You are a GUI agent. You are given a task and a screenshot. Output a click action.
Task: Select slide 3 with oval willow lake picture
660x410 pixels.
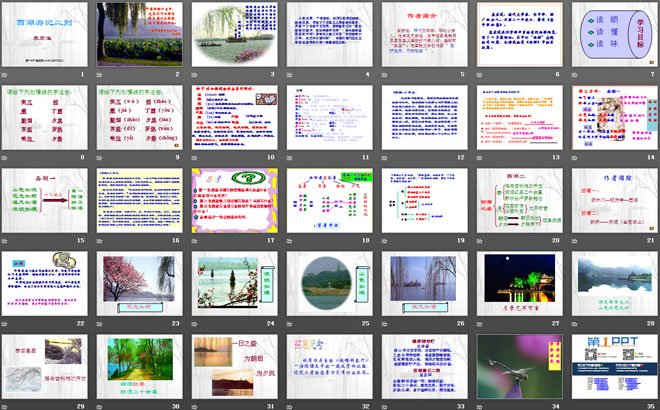pos(234,34)
